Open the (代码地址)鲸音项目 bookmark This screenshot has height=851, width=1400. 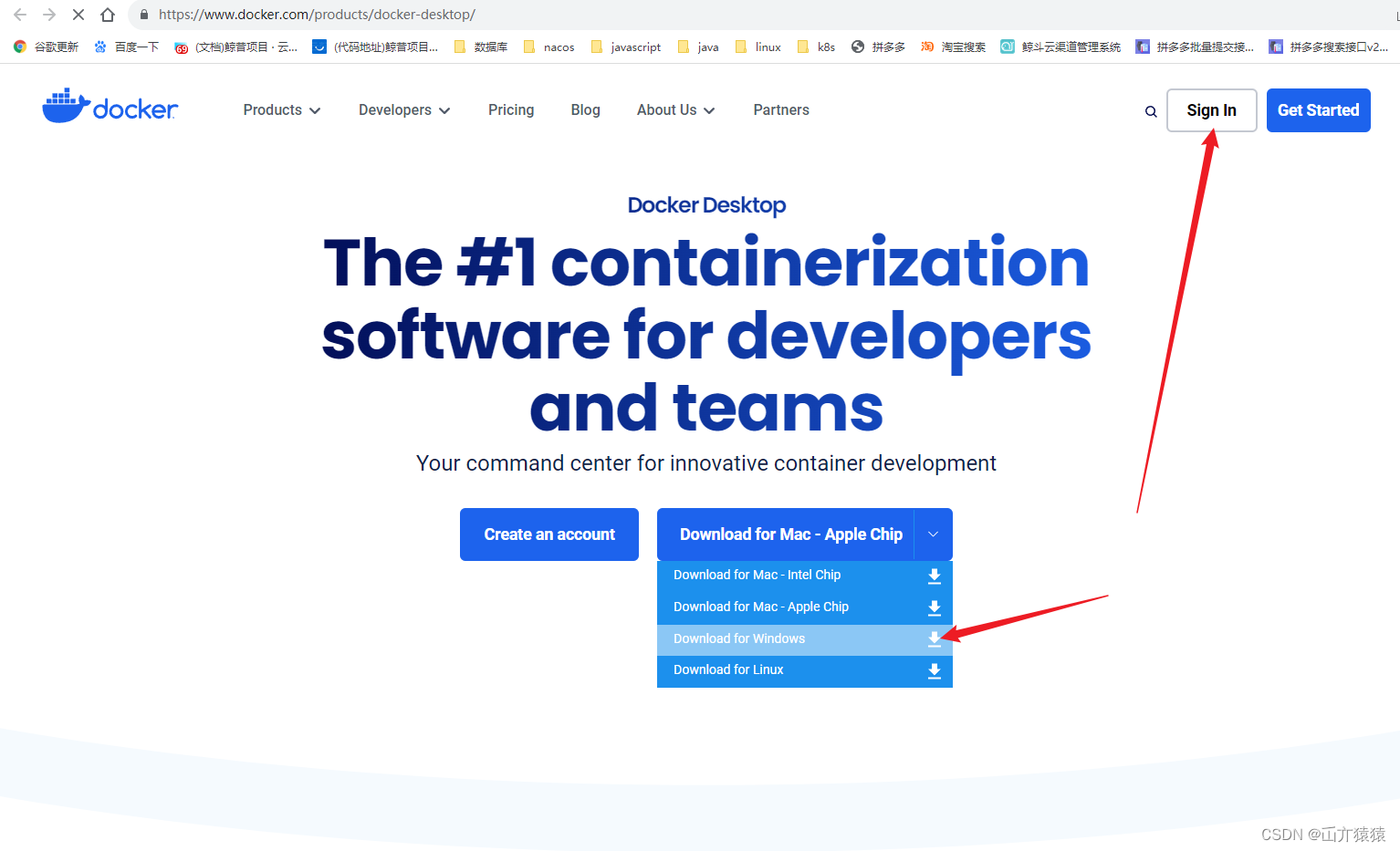375,47
